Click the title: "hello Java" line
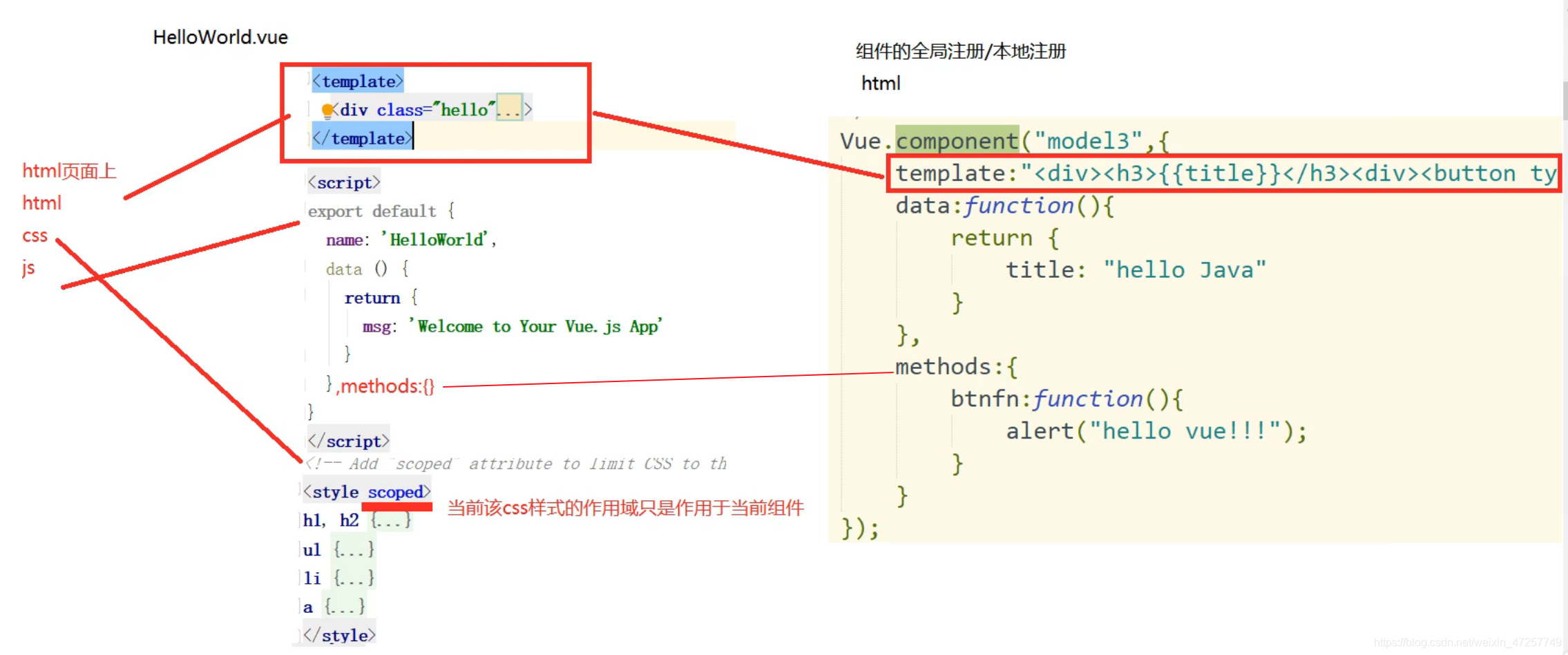Screen dimensions: 1568x655 click(1136, 270)
